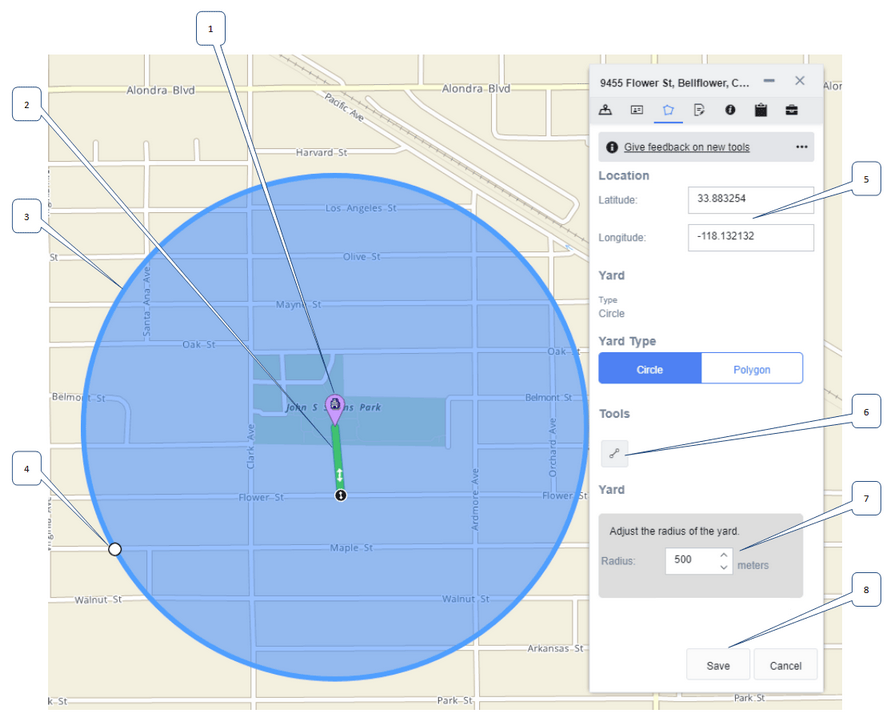This screenshot has width=891, height=714.
Task: Save the yard configuration
Action: 718,665
